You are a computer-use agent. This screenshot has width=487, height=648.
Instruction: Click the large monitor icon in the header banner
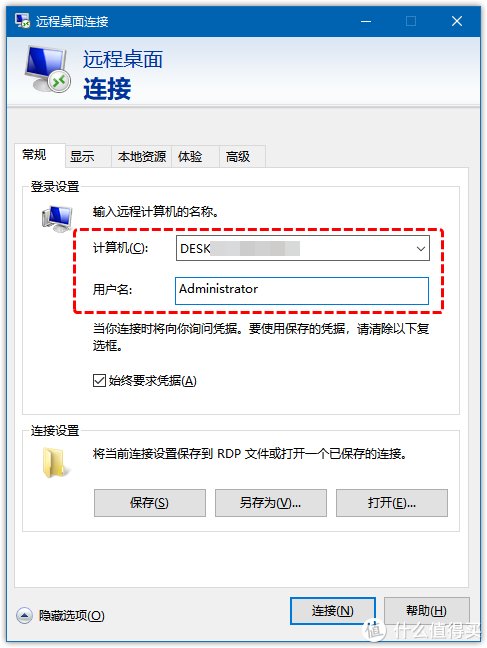coord(48,69)
